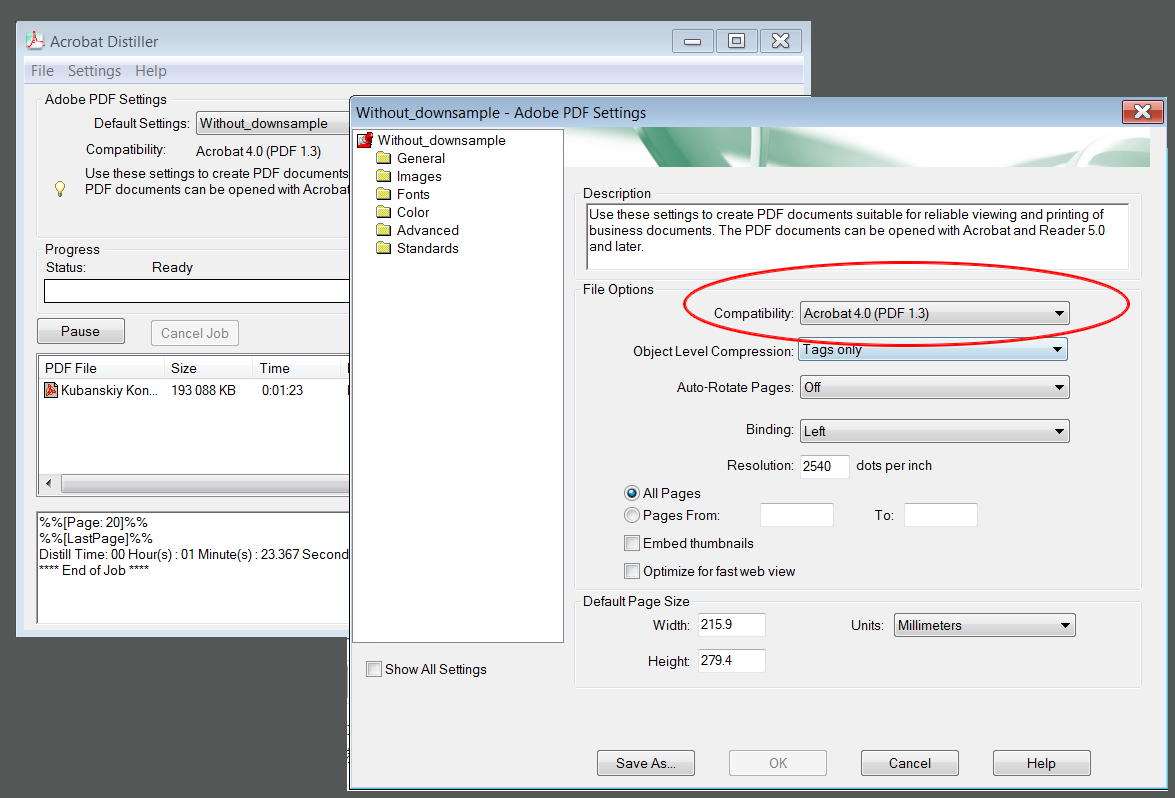The height and width of the screenshot is (798, 1175).
Task: Enable Optimize for fast web view
Action: (x=632, y=571)
